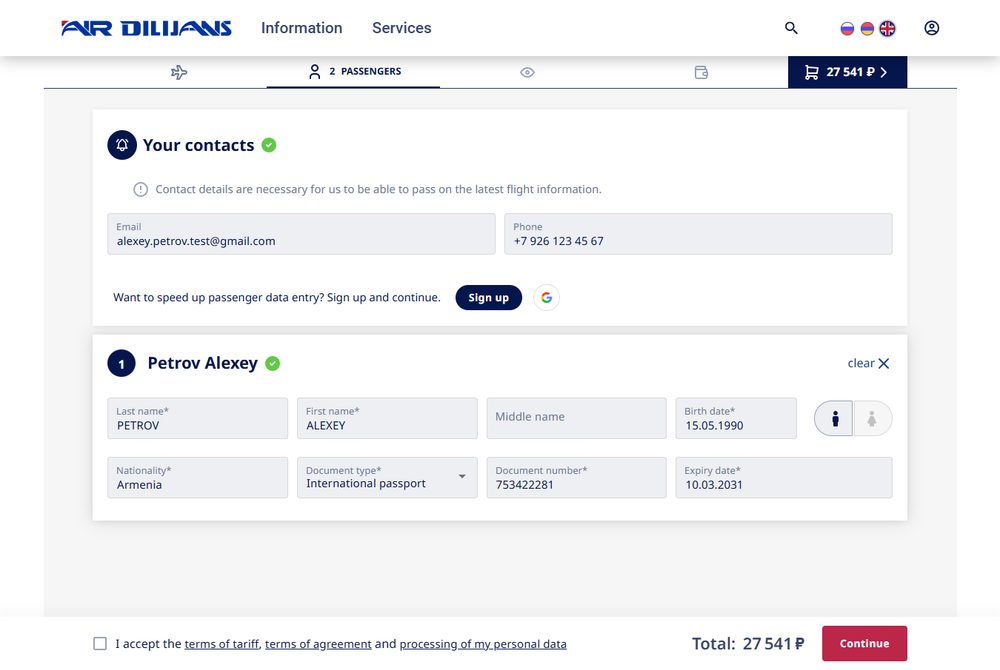1000x670 pixels.
Task: Select male gender toggle
Action: pyautogui.click(x=834, y=418)
